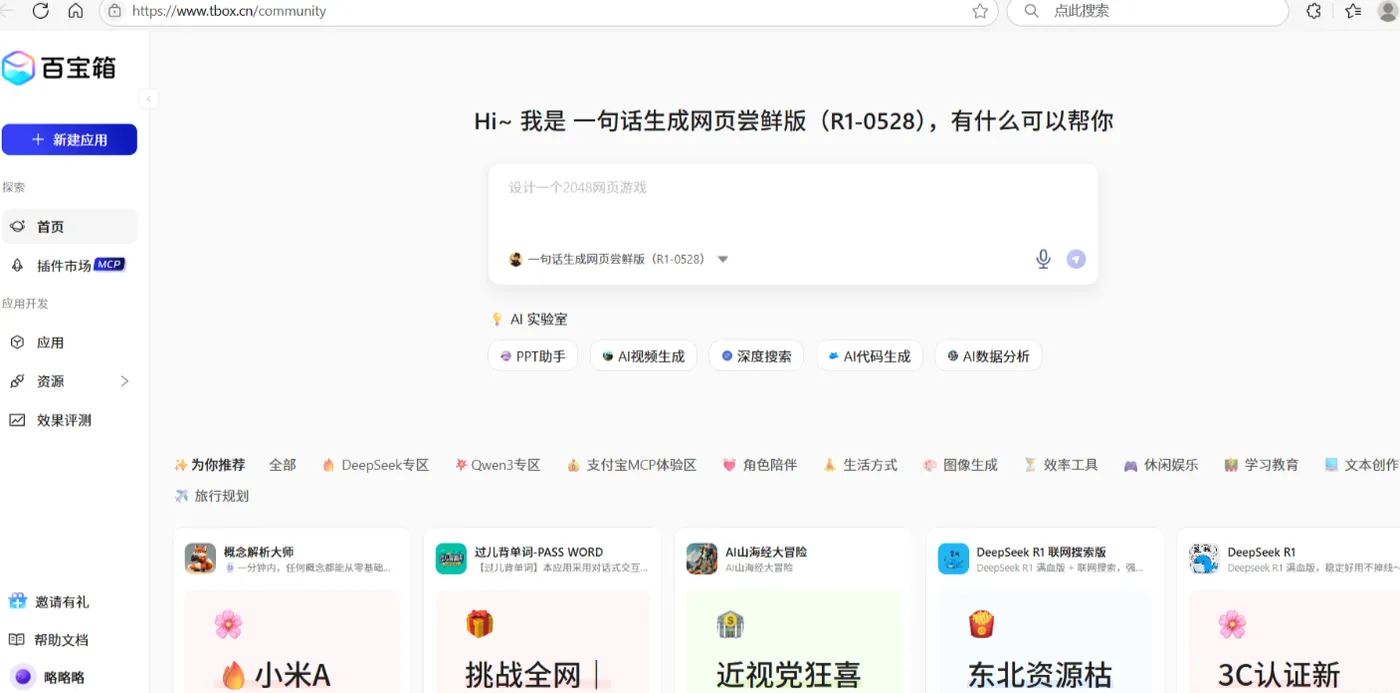Click the 略略略 user avatar
The width and height of the screenshot is (1400, 693).
pyautogui.click(x=22, y=677)
